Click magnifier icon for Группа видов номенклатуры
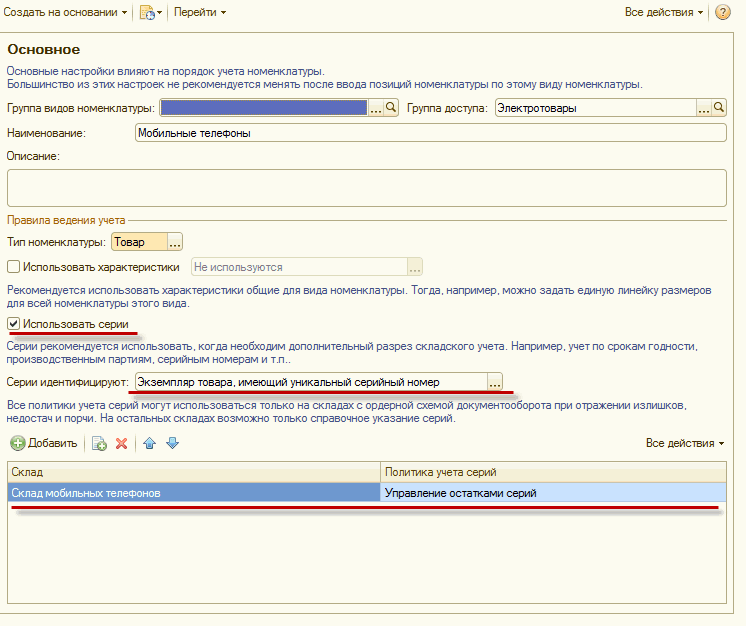The image size is (746, 626). point(392,107)
